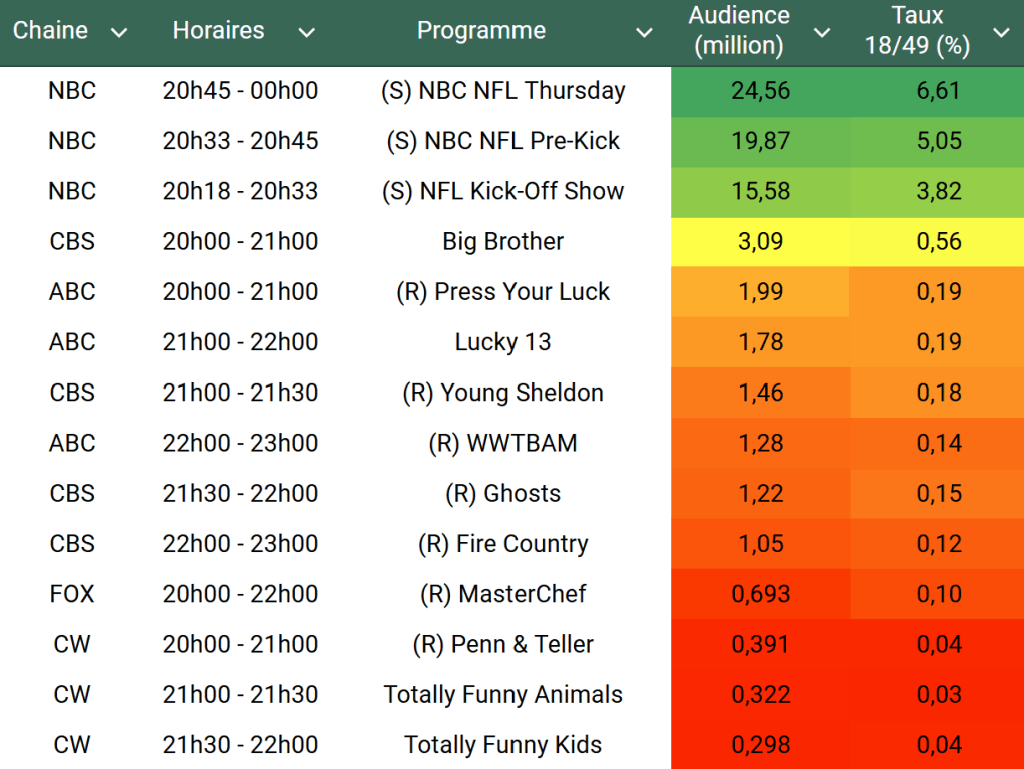Click the yellow 3,09 audience cell

(x=760, y=242)
